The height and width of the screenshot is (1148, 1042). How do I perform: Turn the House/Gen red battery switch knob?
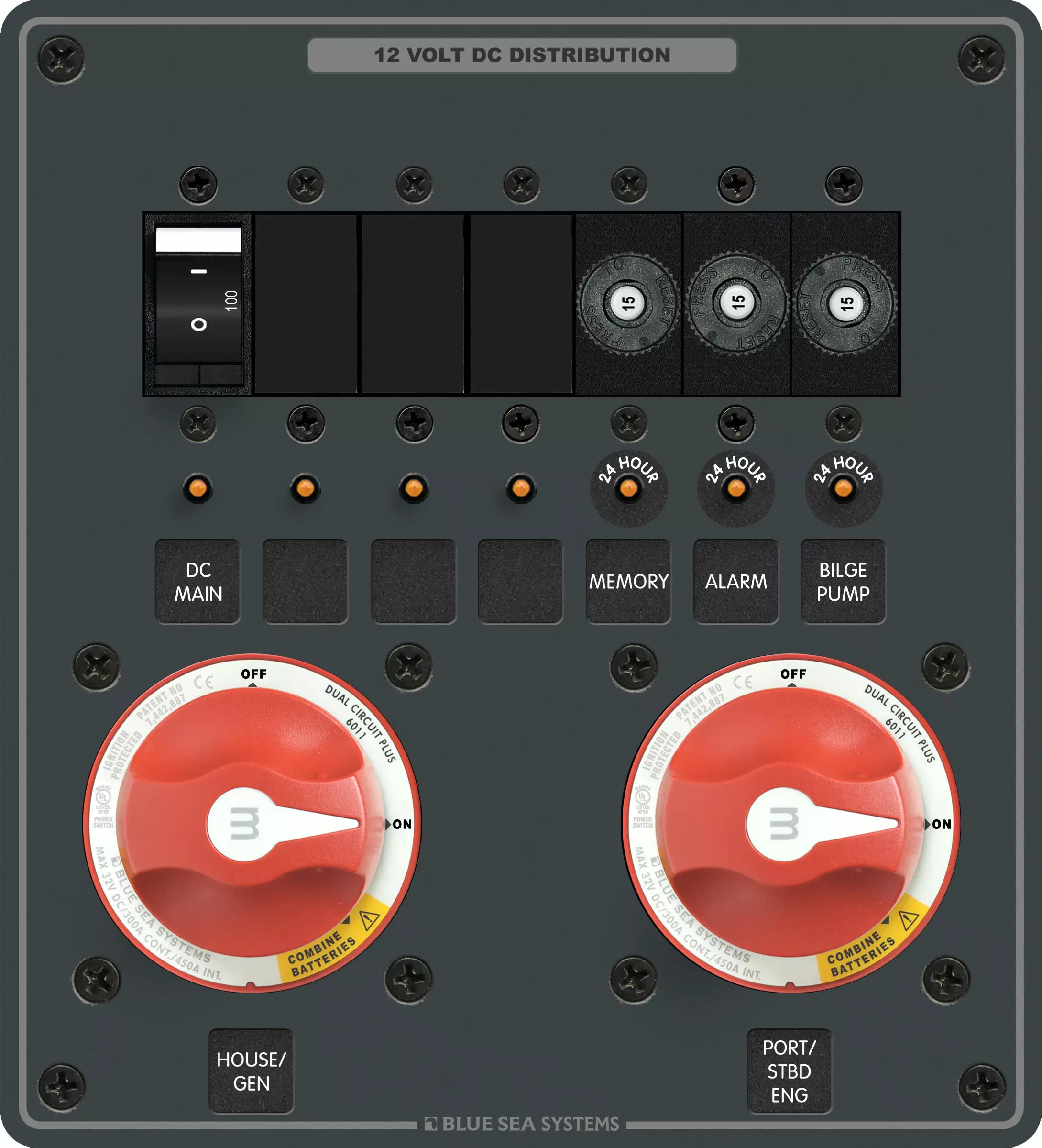point(245,824)
